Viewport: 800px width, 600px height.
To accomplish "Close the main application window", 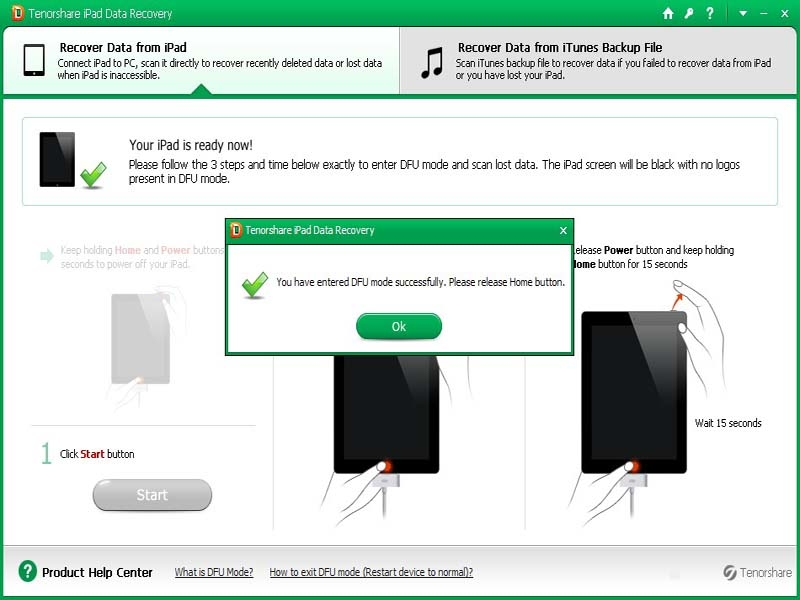I will click(x=785, y=14).
